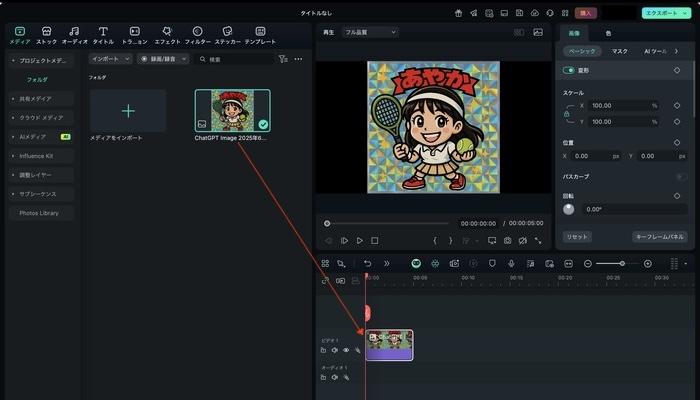Click the voiceover microphone icon in timeline toolbar
The width and height of the screenshot is (700, 400).
[x=510, y=264]
